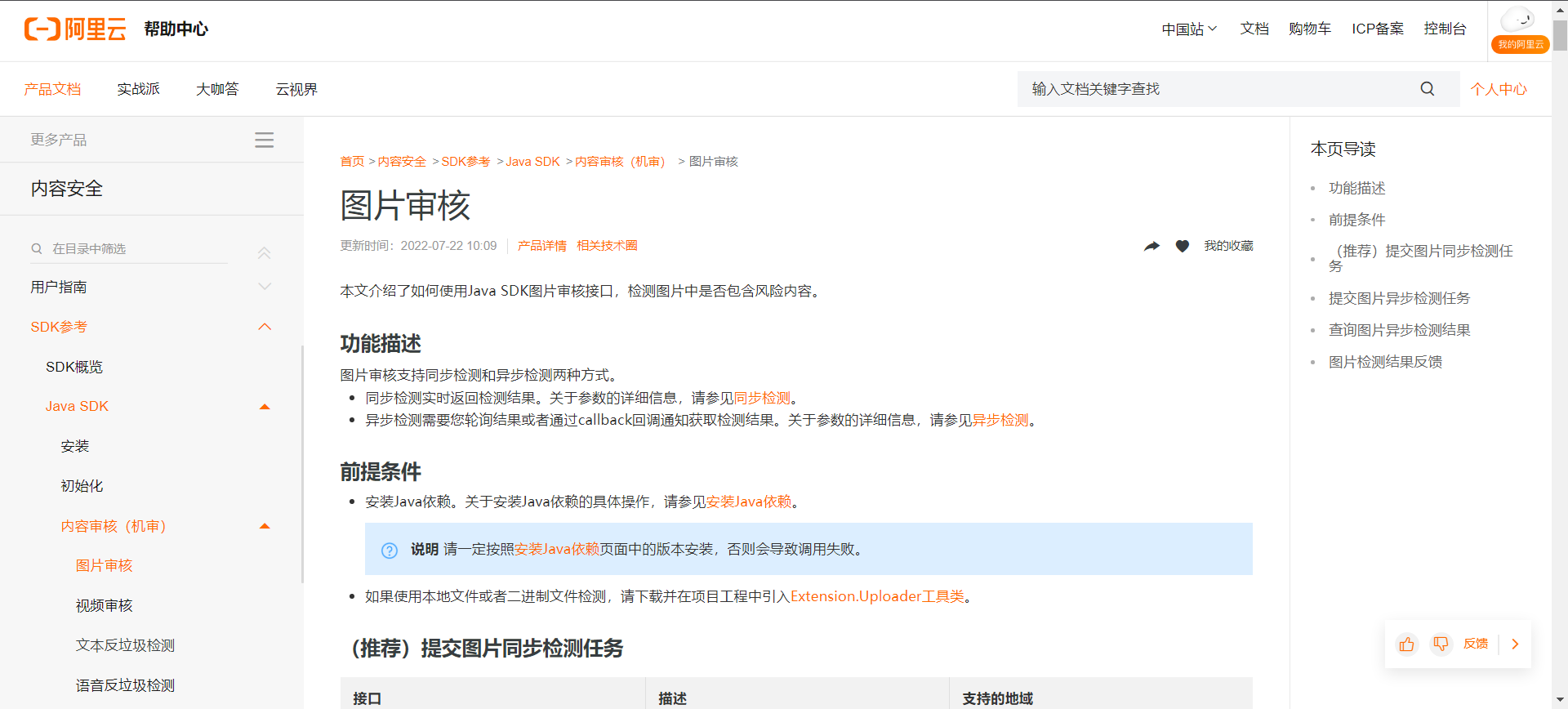Open 安装Java依赖 link in 前提条件 bullet
Screen dimensions: 1568x709
(749, 502)
